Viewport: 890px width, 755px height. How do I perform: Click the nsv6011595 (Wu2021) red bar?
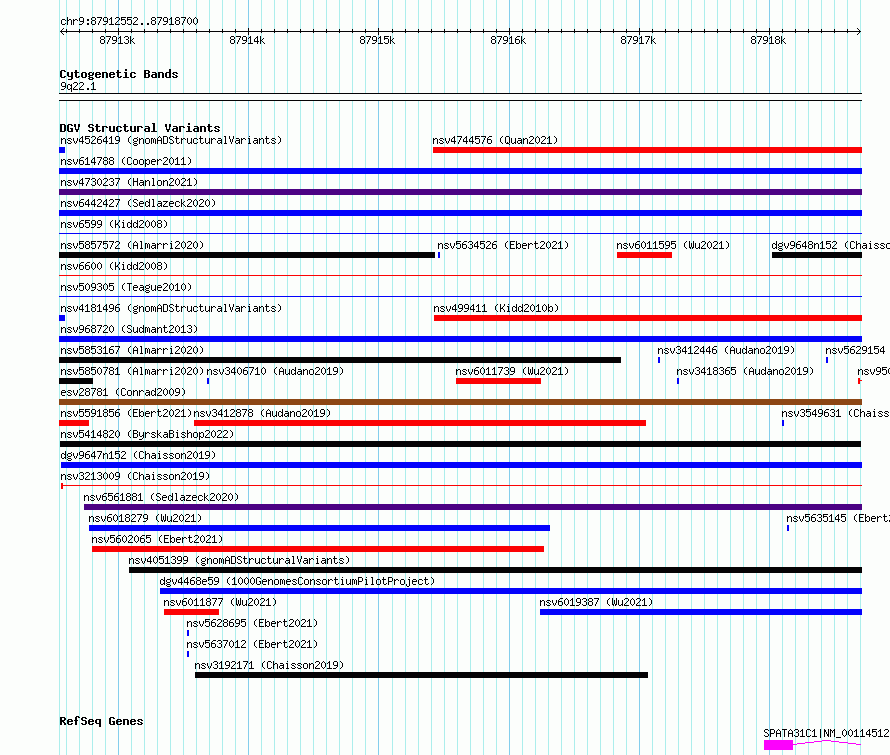644,255
